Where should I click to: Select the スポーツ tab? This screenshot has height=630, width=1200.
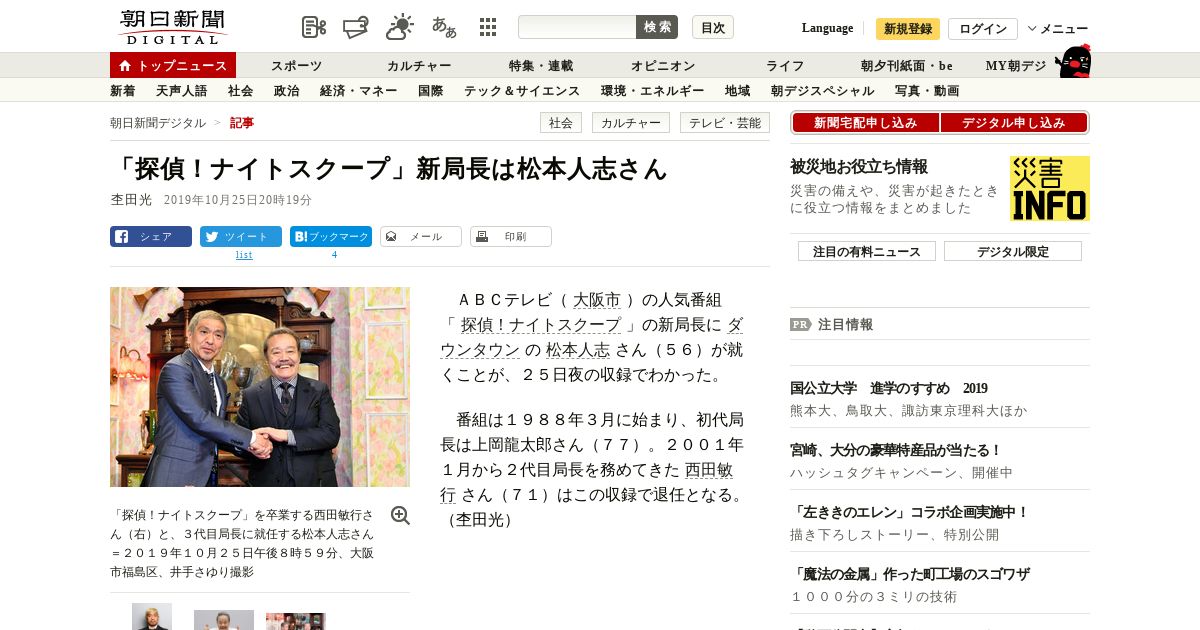coord(297,66)
